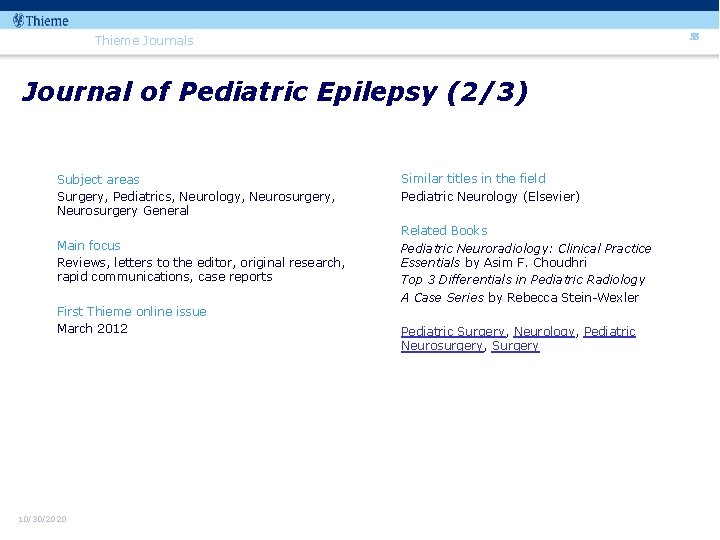Screen dimensions: 720x540
Task: Click the slide number at top right
Action: pyautogui.click(x=694, y=37)
